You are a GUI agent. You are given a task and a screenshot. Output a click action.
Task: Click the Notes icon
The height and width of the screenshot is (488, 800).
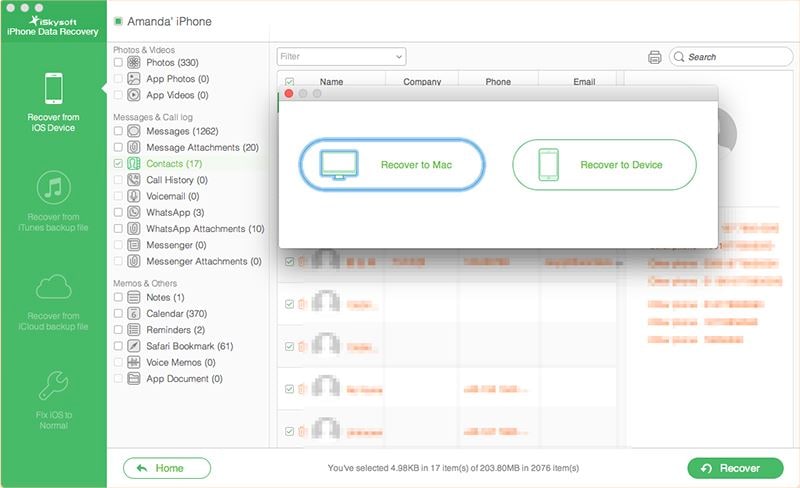coord(134,297)
